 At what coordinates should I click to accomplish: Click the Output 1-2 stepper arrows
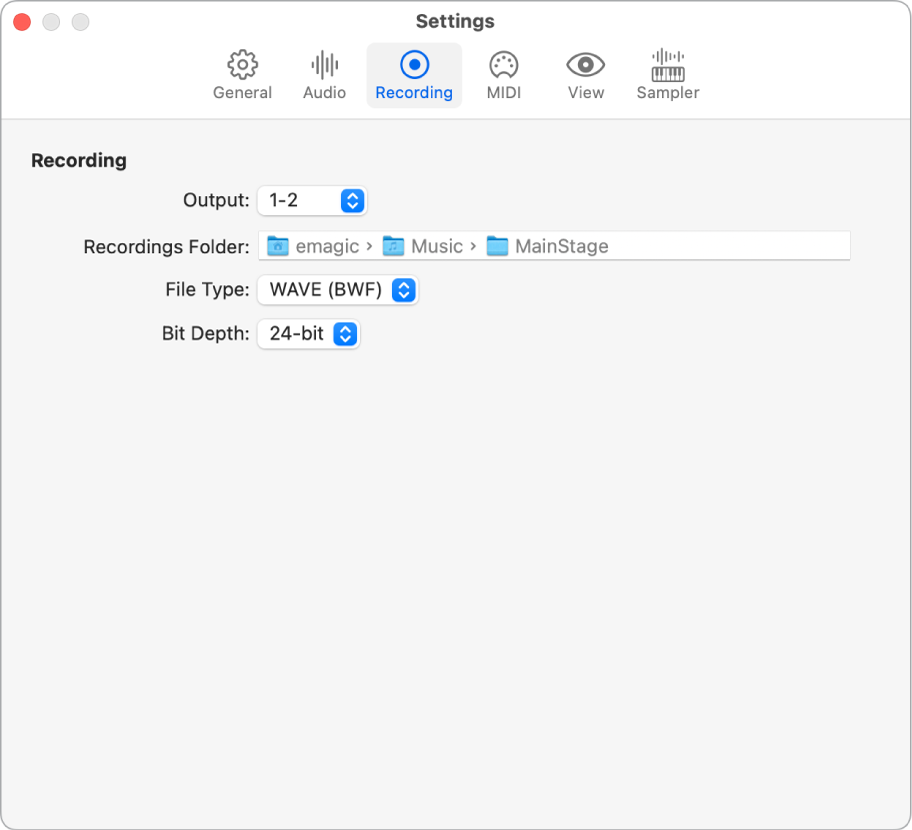(352, 200)
